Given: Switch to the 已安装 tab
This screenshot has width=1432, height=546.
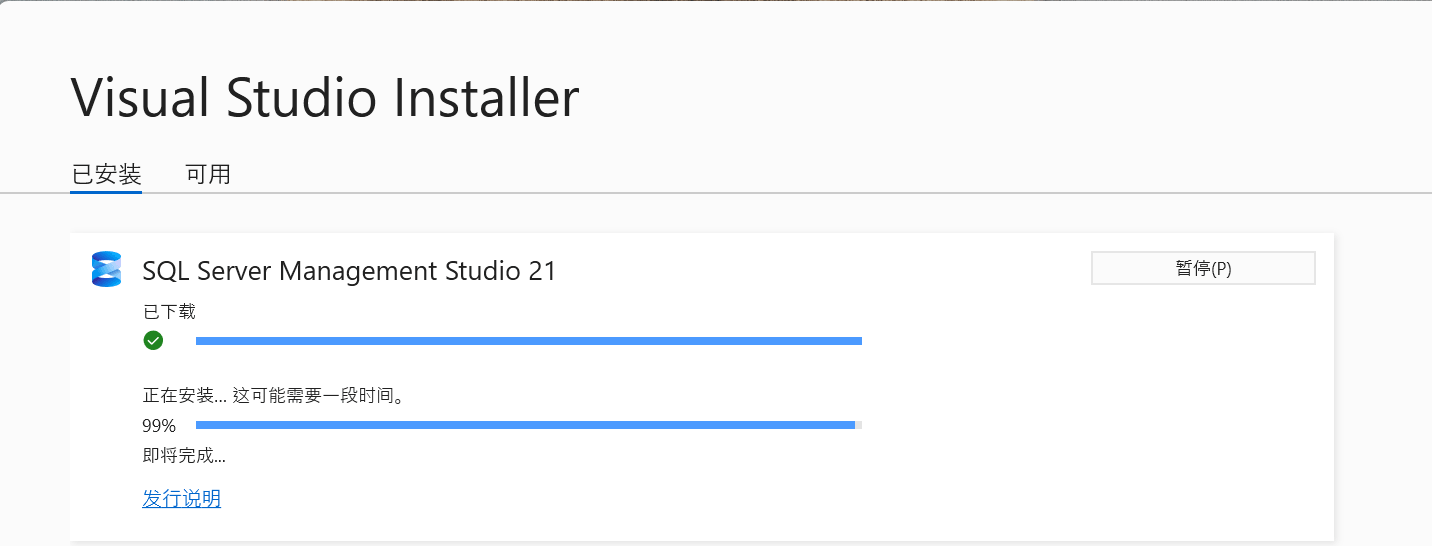Looking at the screenshot, I should (x=106, y=174).
